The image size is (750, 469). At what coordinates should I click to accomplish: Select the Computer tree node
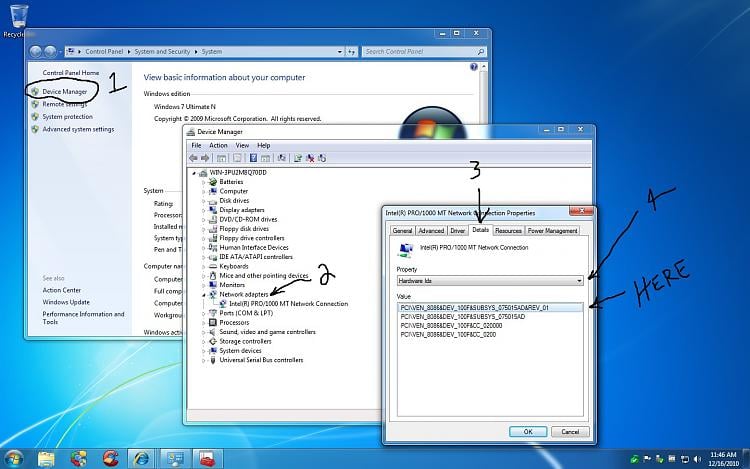(x=233, y=191)
